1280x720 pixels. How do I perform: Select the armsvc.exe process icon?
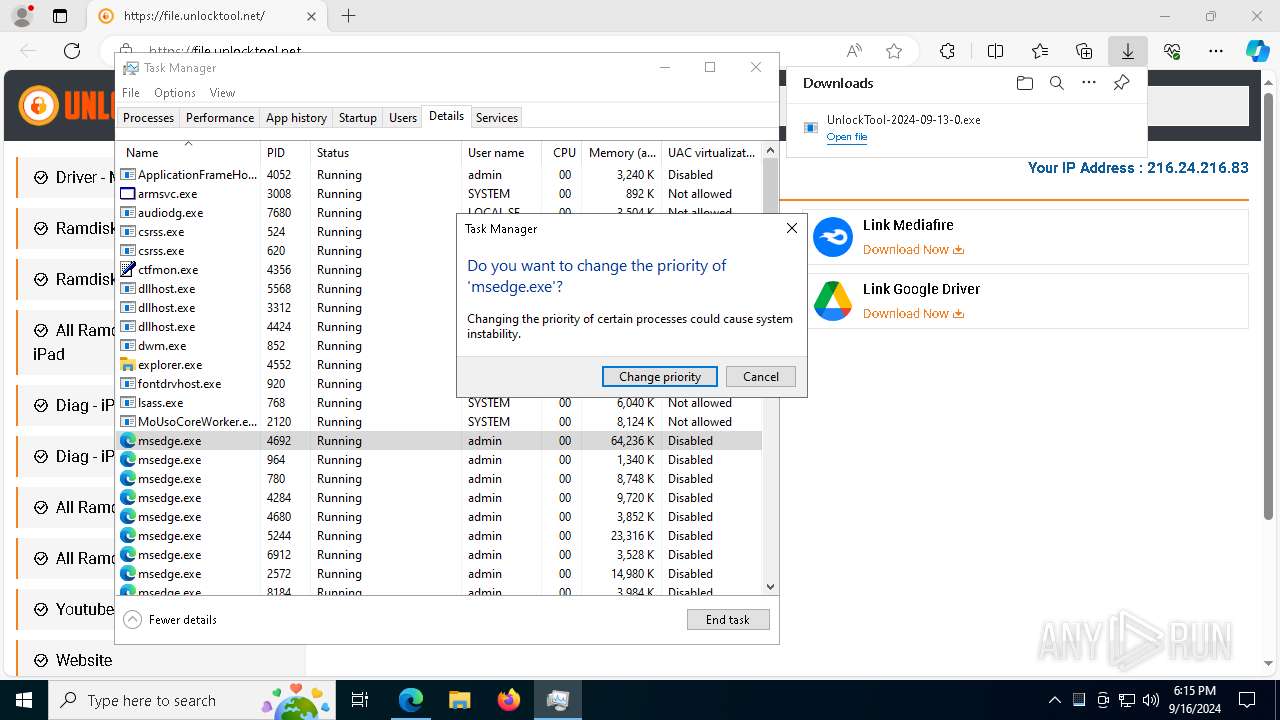[x=128, y=194]
